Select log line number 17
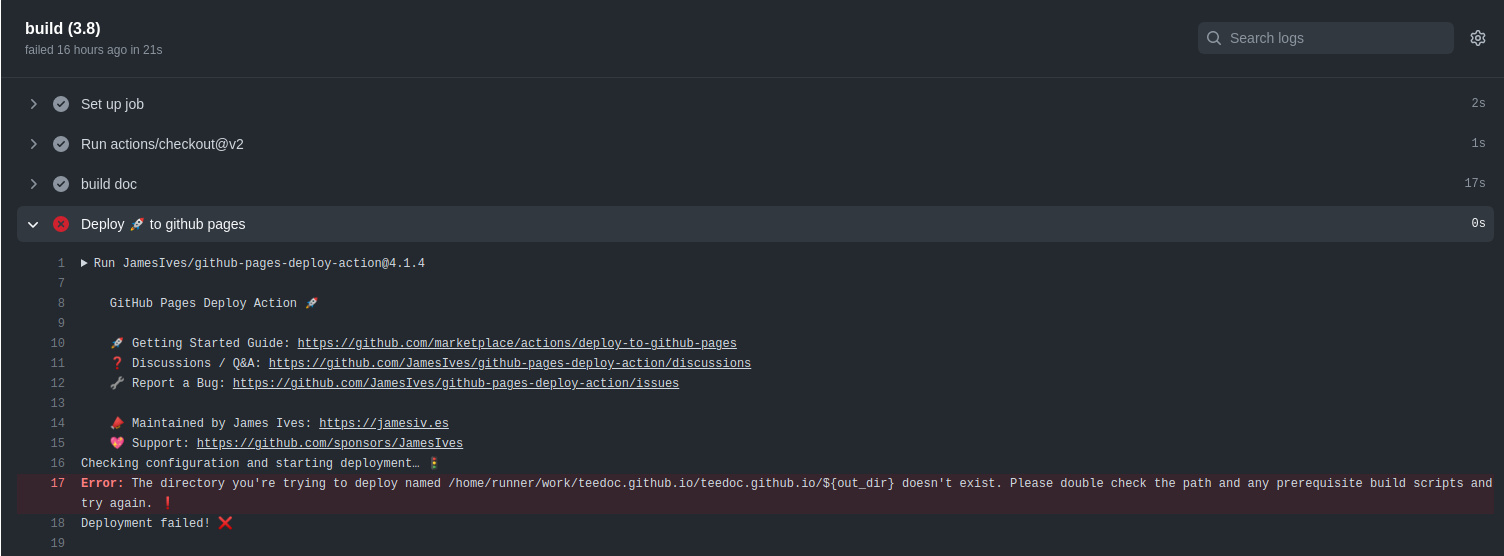 point(58,483)
